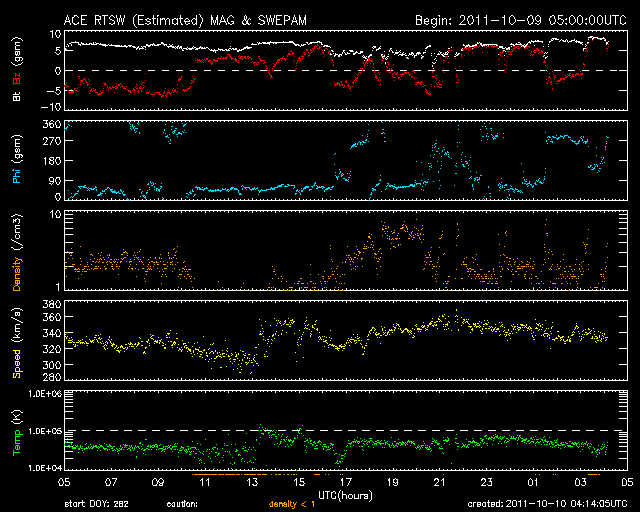Click the "360" tick on the Phi axis
This screenshot has height=512, width=640.
52,124
